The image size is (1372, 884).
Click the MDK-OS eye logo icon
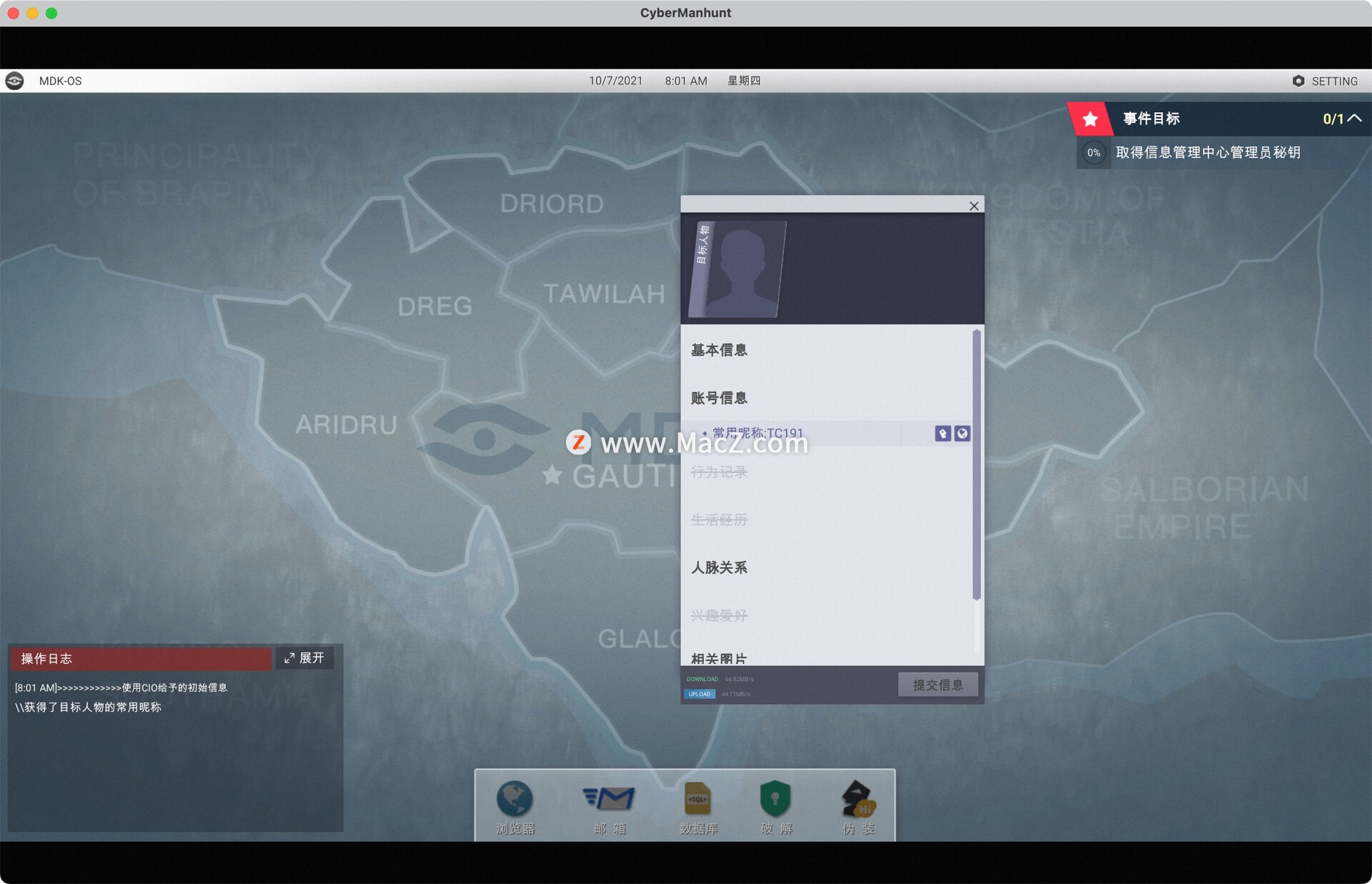14,81
